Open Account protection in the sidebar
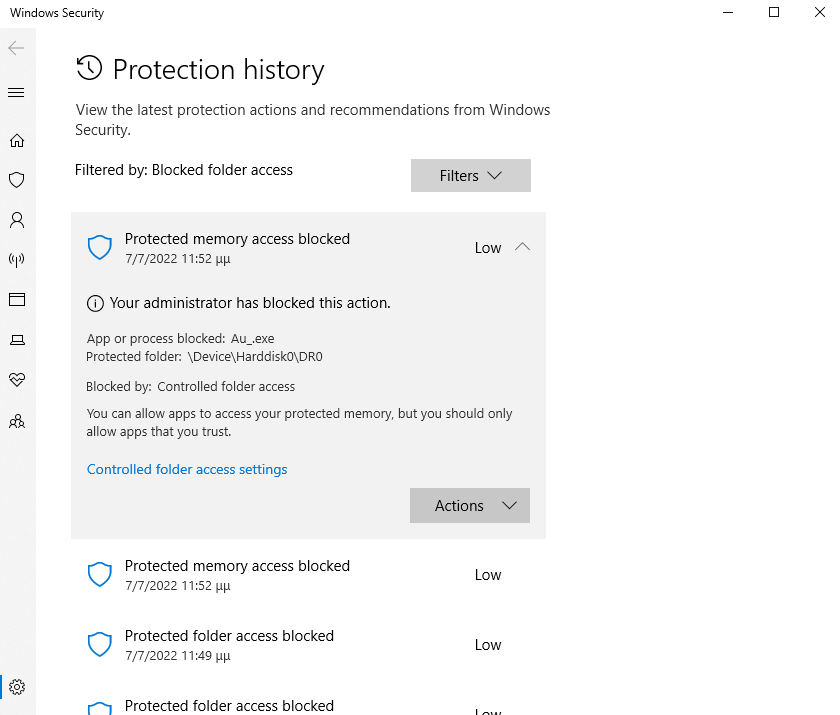 pyautogui.click(x=16, y=220)
